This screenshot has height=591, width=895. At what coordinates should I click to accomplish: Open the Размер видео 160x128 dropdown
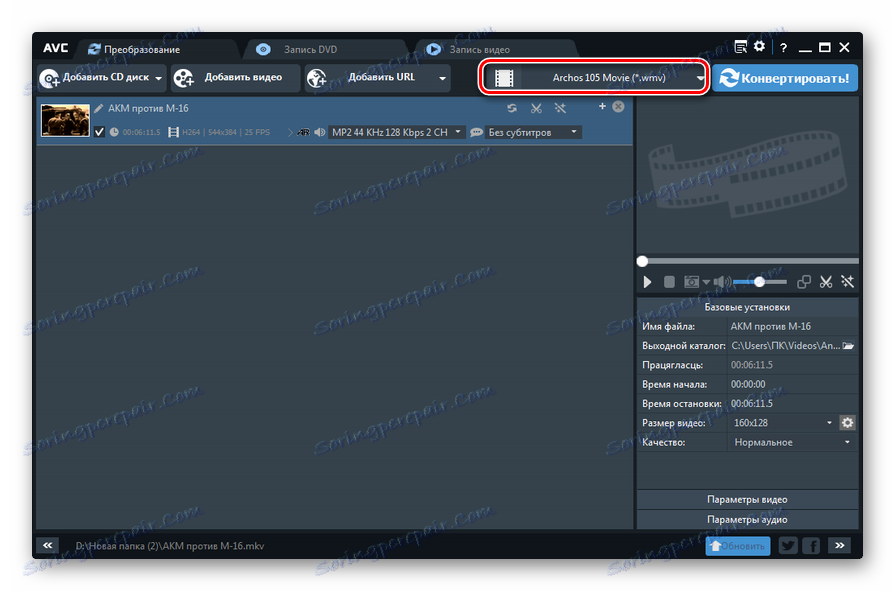781,423
